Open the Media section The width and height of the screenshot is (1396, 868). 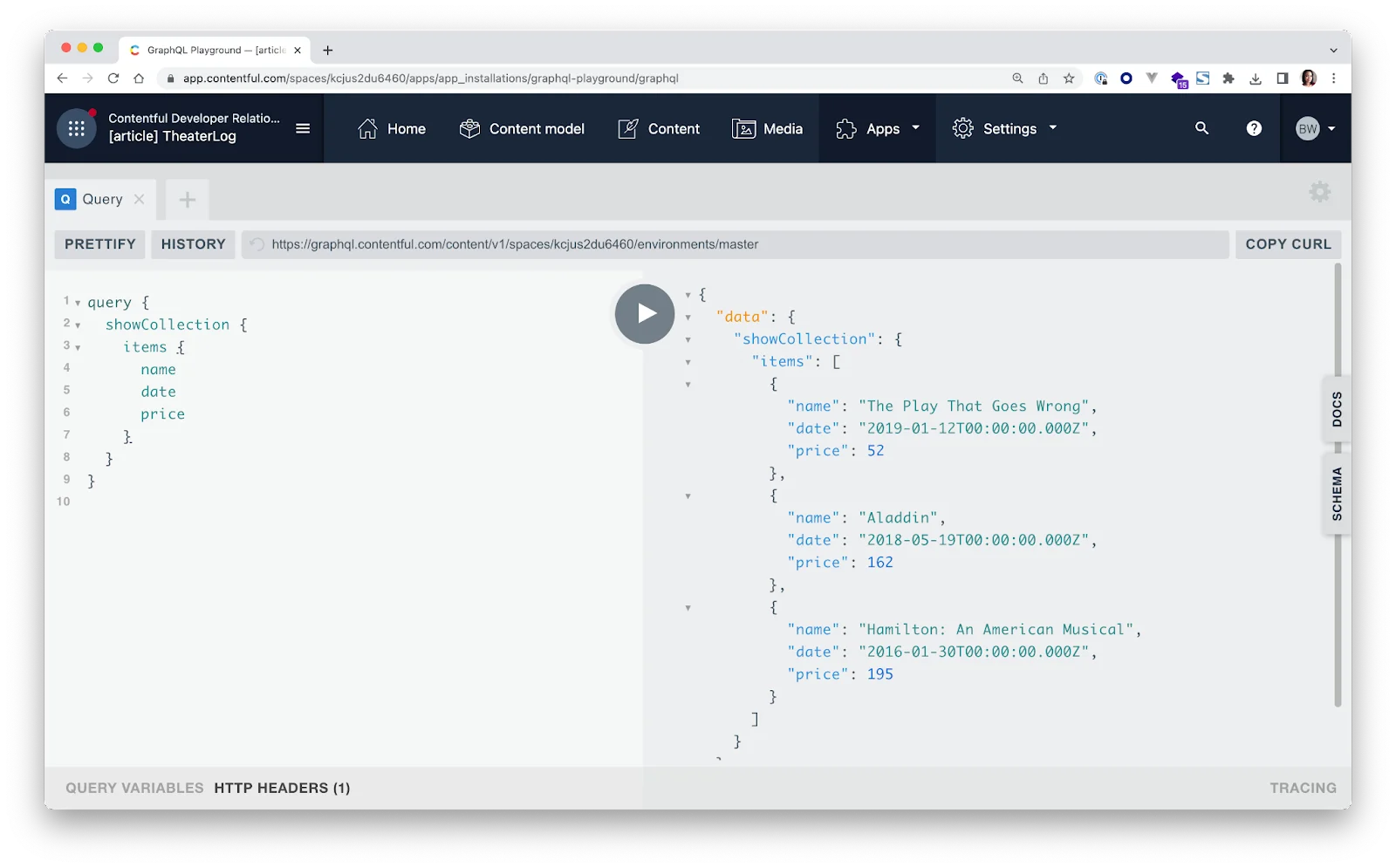point(767,129)
